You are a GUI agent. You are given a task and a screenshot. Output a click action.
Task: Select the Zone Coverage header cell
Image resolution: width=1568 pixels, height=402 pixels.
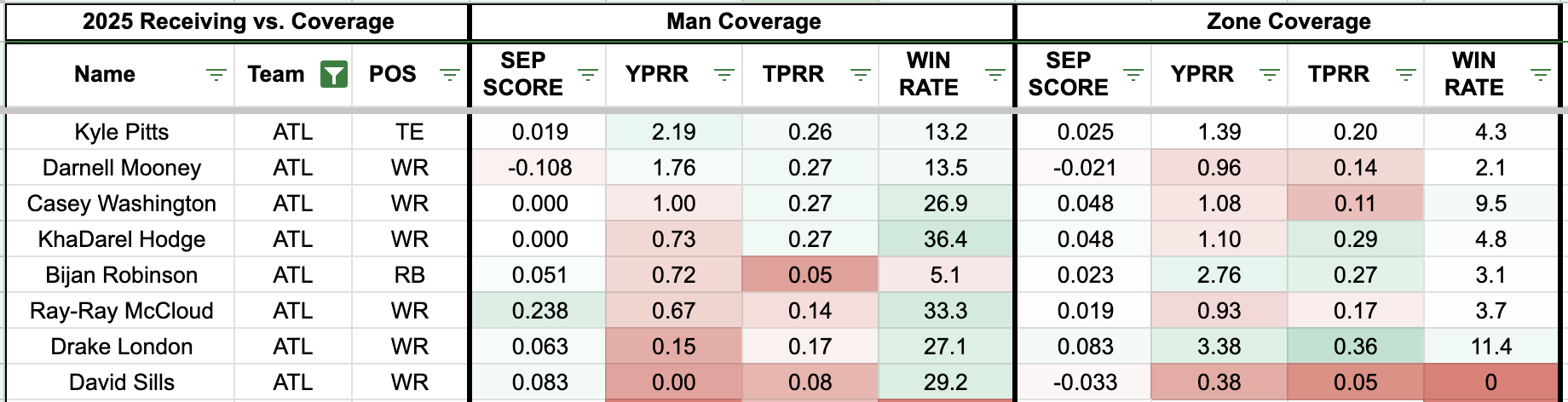pos(1288,21)
